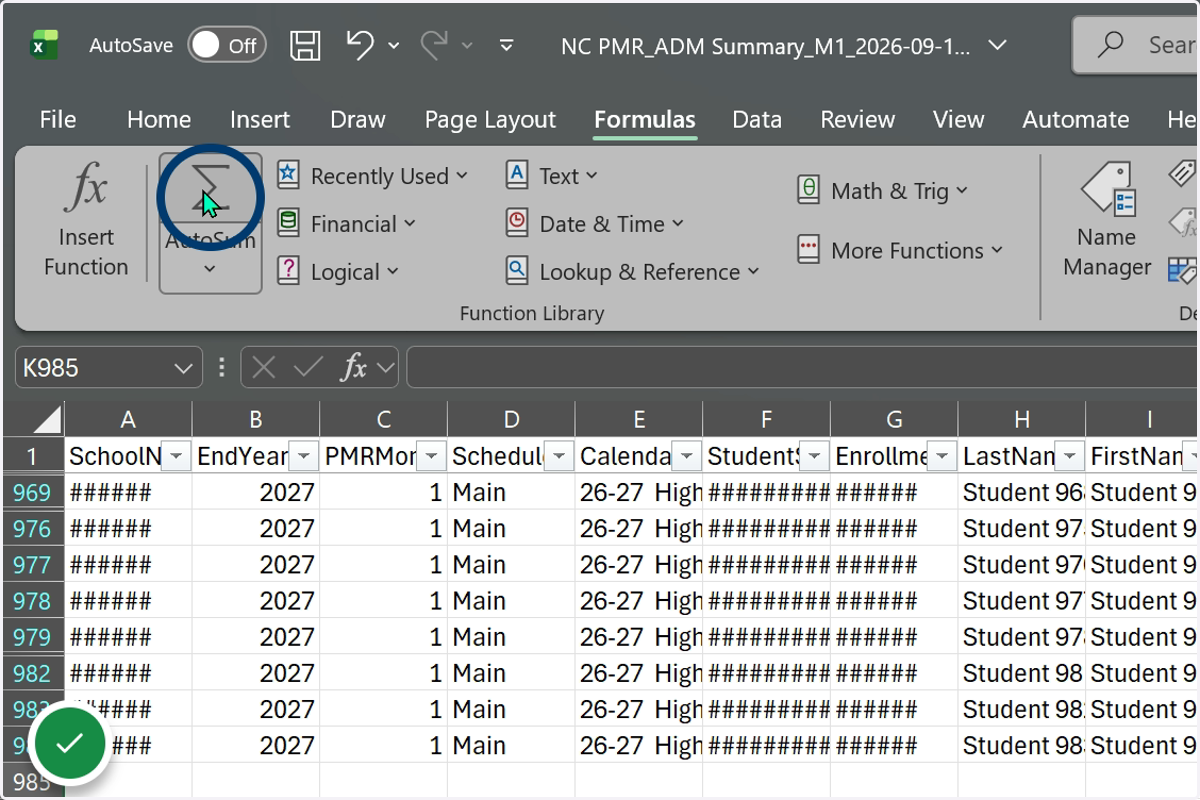Select column H header
The image size is (1200, 800).
coord(1021,420)
